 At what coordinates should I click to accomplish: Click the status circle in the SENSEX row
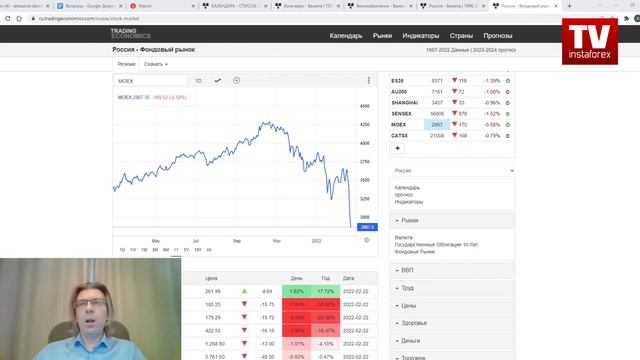(x=508, y=114)
